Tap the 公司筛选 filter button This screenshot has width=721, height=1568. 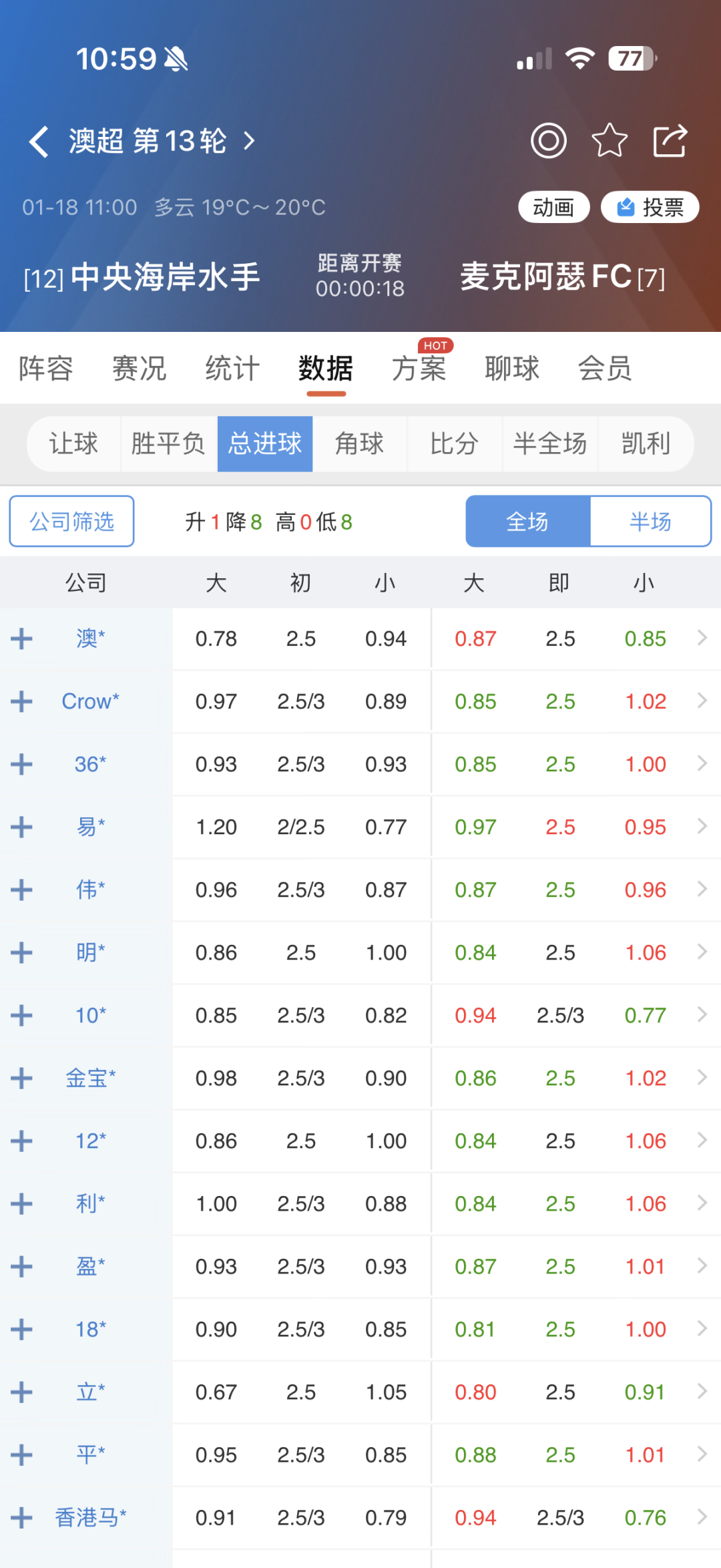pyautogui.click(x=71, y=522)
